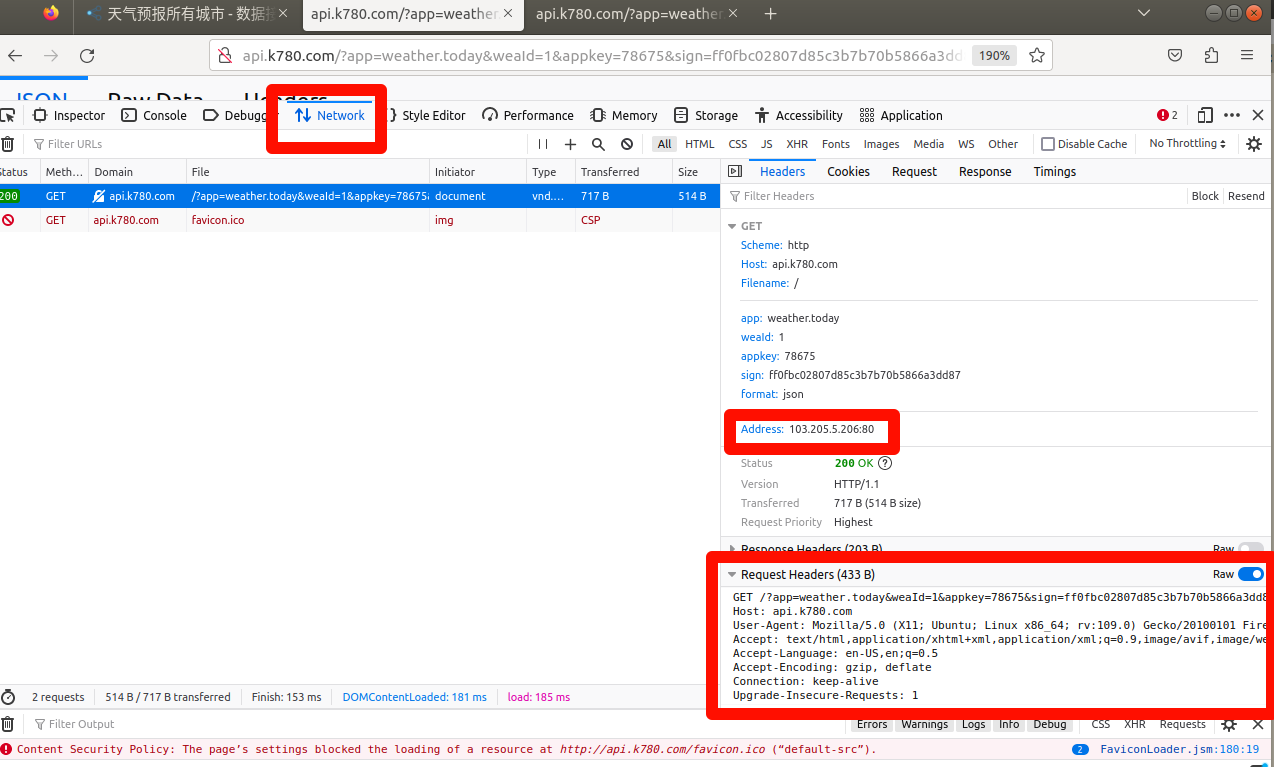Toggle Responsive Design Mode icon
Viewport: 1274px width, 767px height.
[x=1205, y=115]
